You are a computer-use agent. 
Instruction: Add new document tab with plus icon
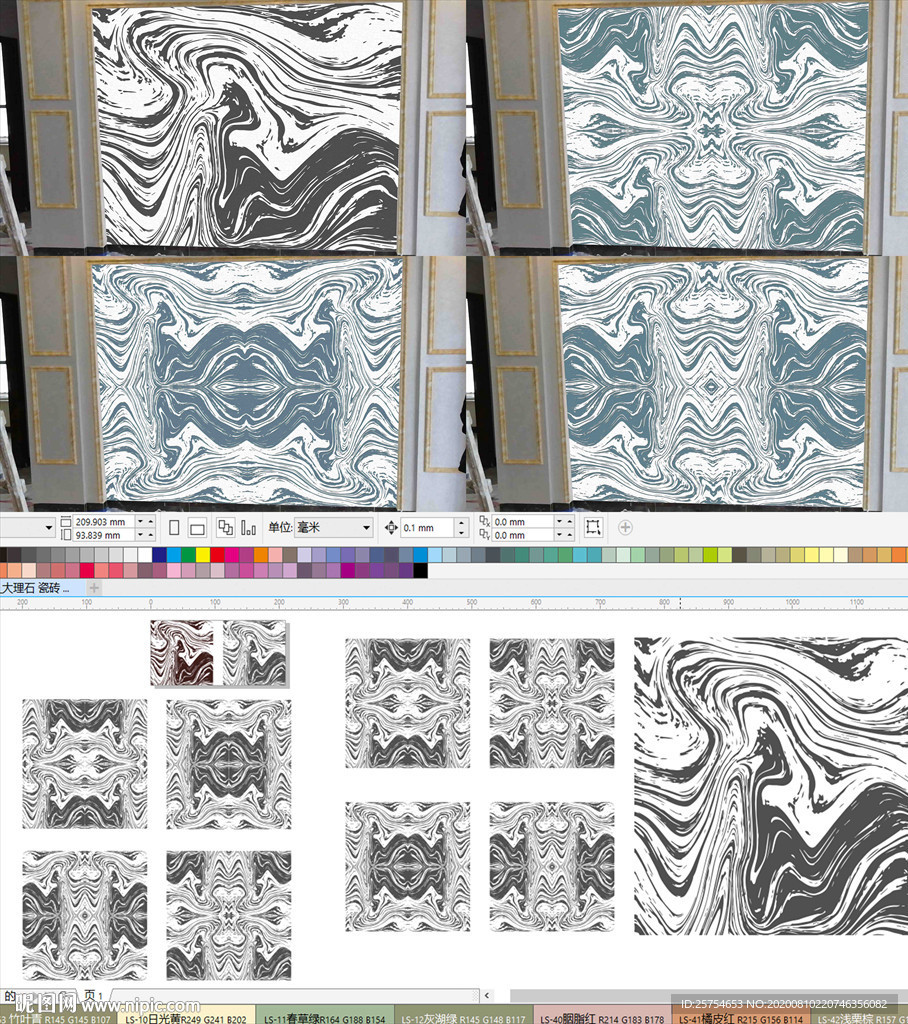(94, 589)
